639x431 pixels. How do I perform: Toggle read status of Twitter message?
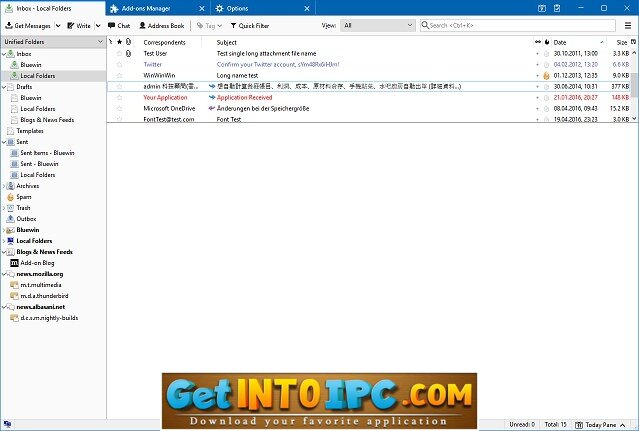(x=538, y=64)
